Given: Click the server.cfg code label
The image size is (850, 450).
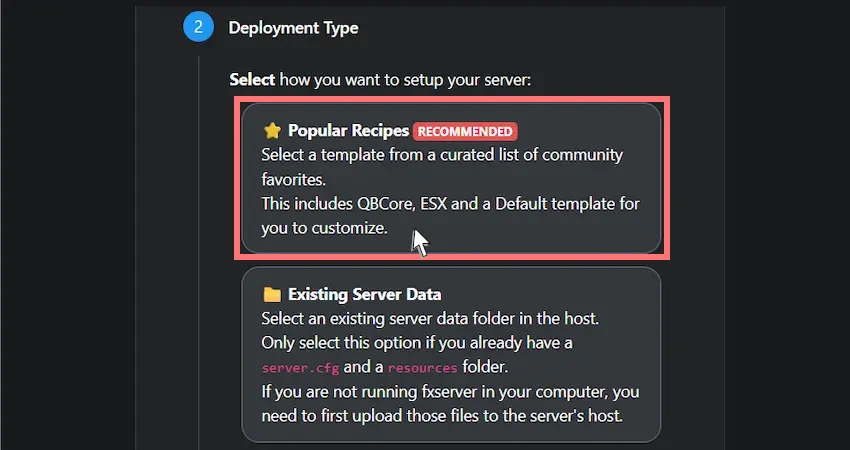Looking at the screenshot, I should 300,368.
